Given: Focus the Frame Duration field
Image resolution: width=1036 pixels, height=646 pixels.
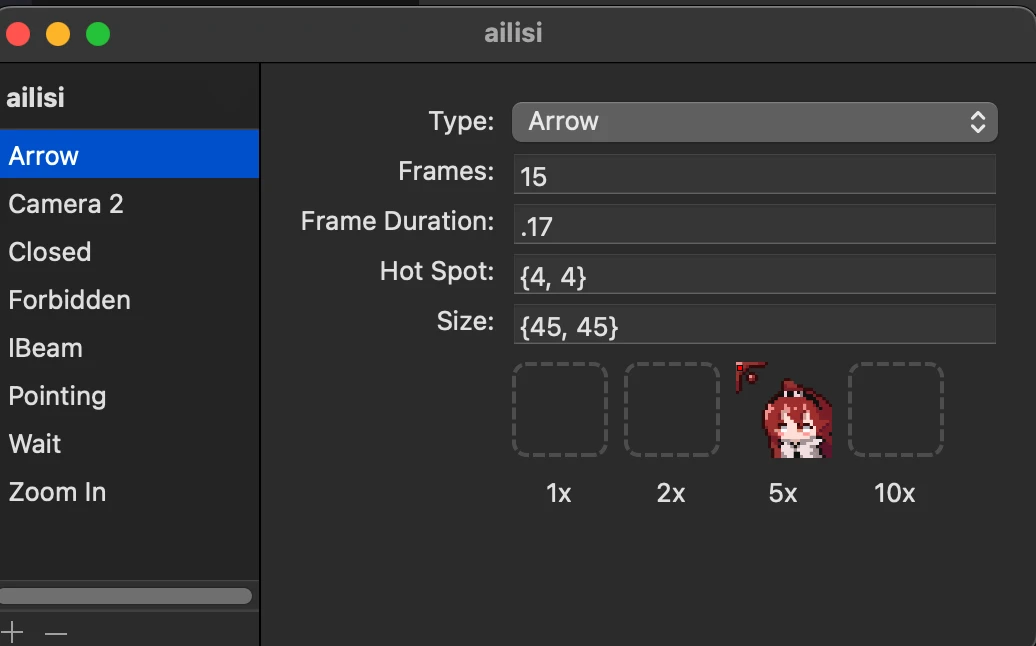Looking at the screenshot, I should [755, 225].
